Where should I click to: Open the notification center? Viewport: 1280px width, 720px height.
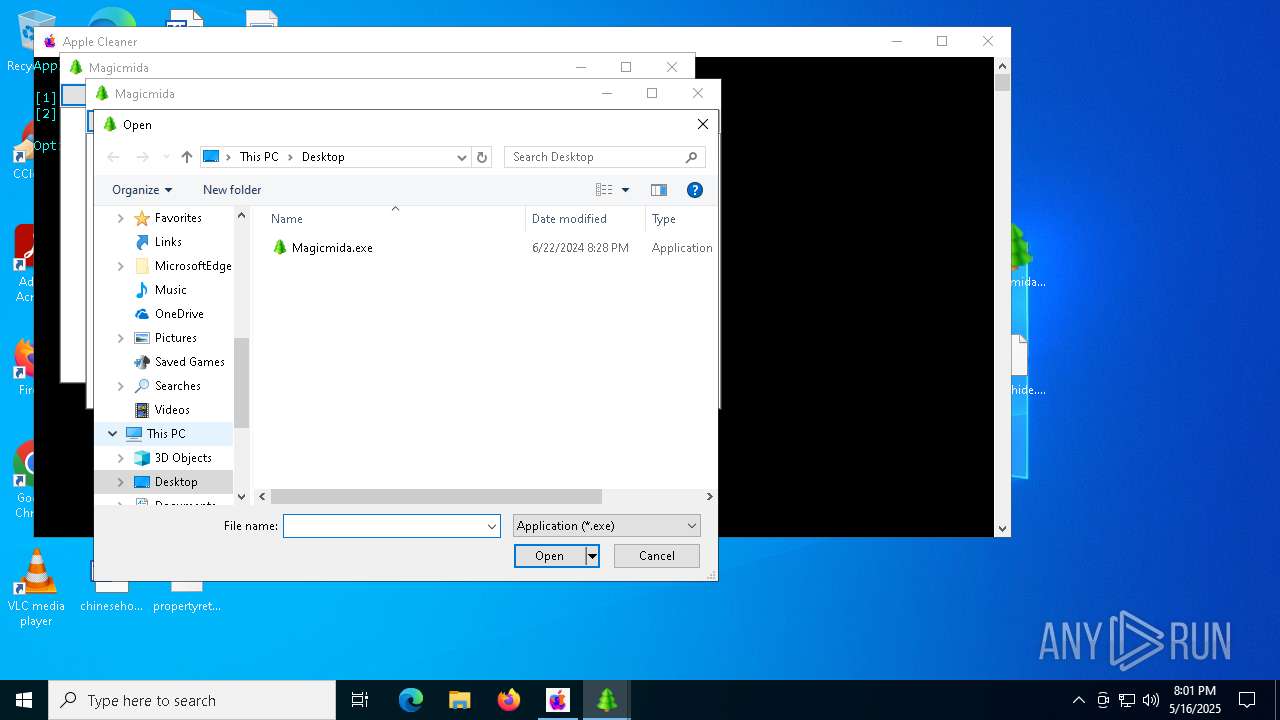1247,700
